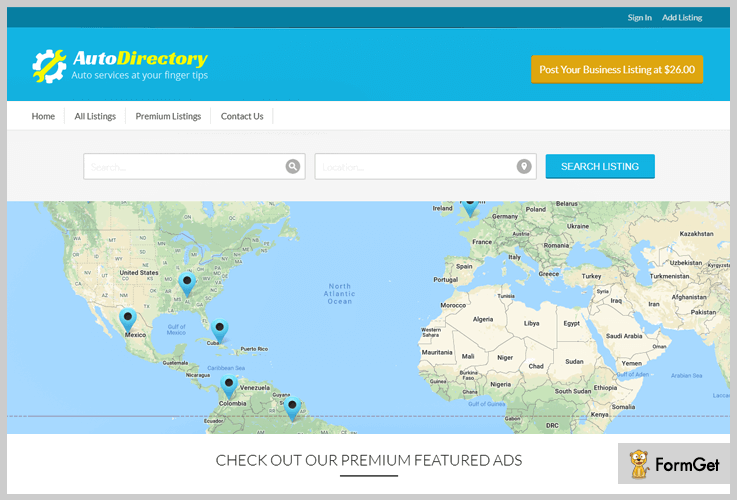Image resolution: width=737 pixels, height=500 pixels.
Task: Click the 'Auto services at your finger tips' tagline
Action: (140, 75)
